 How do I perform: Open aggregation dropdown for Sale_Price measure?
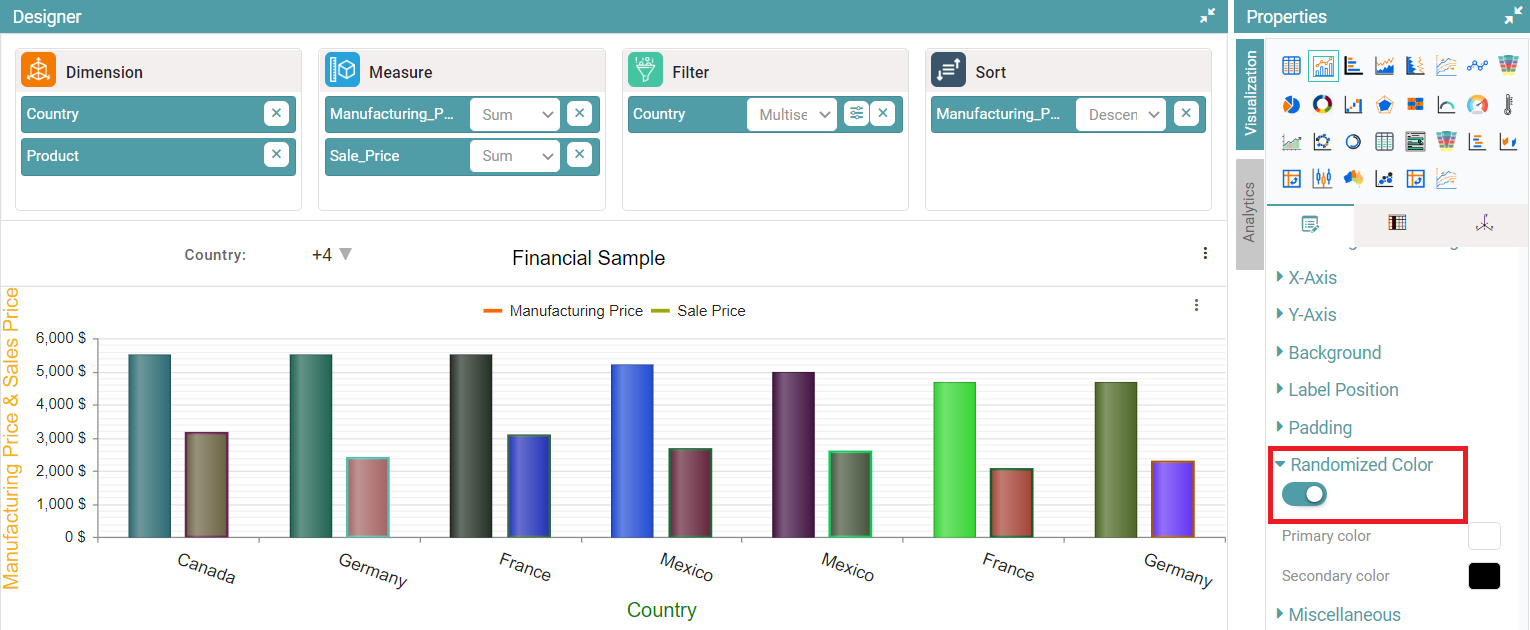tap(515, 156)
